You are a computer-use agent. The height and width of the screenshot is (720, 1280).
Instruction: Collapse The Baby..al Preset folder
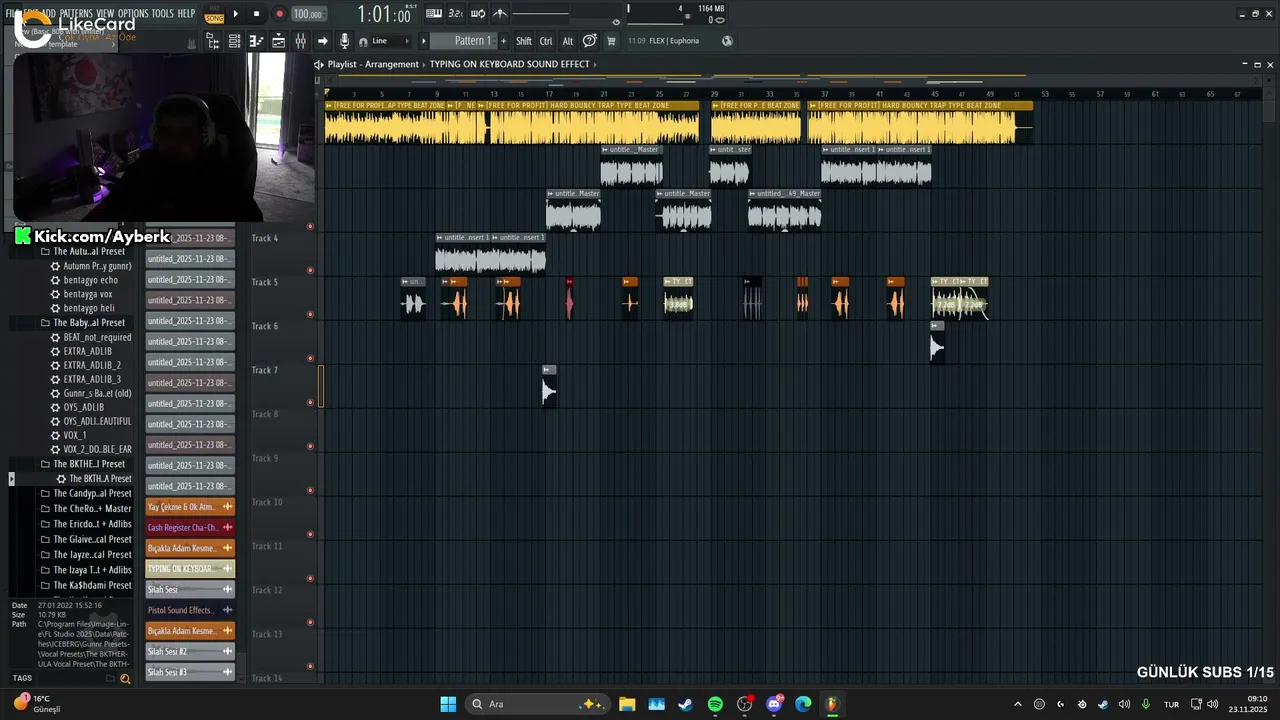click(x=82, y=323)
